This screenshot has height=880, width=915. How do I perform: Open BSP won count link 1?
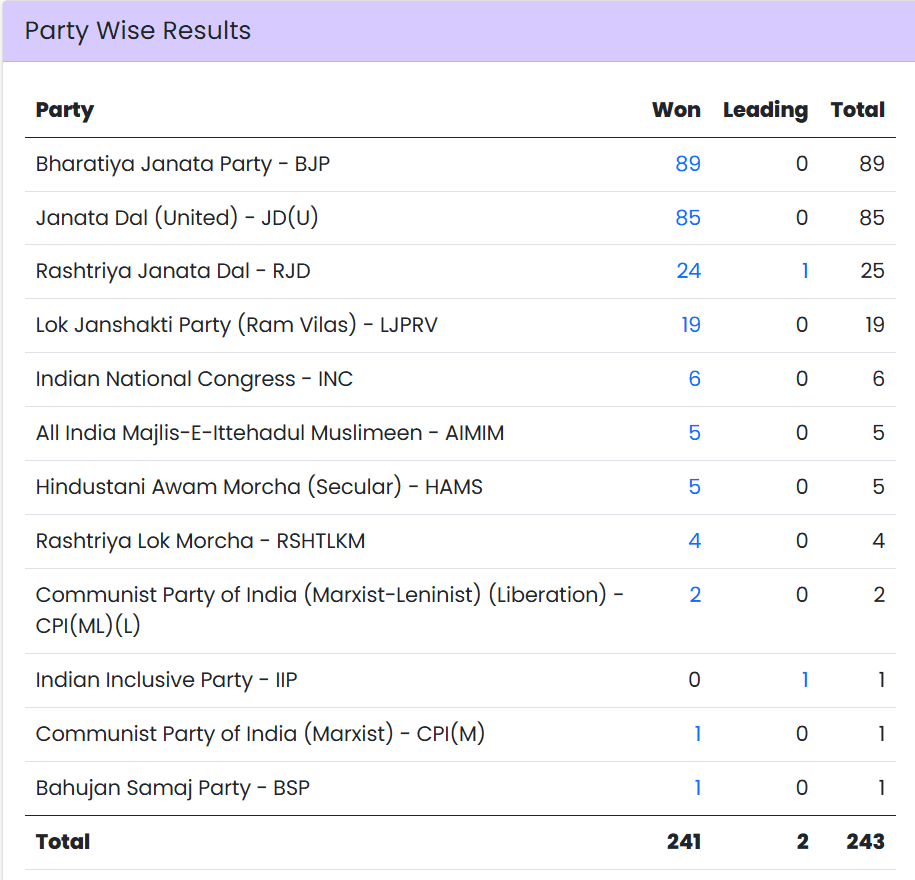[697, 788]
